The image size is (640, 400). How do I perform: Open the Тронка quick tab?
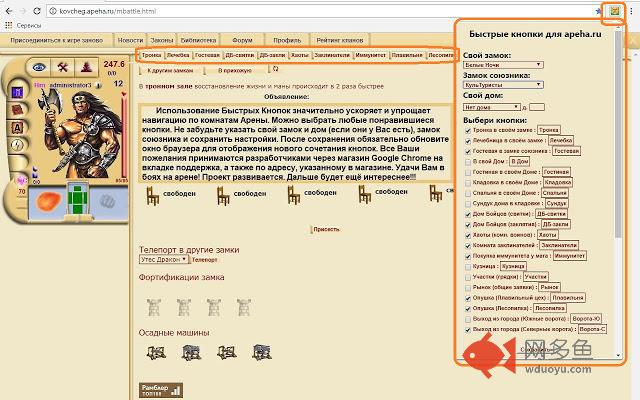tap(152, 55)
